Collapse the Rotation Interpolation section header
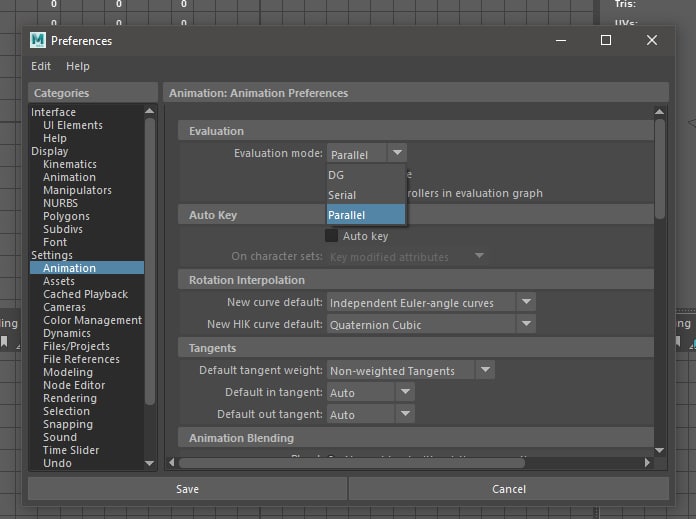This screenshot has height=519, width=696. coord(415,280)
